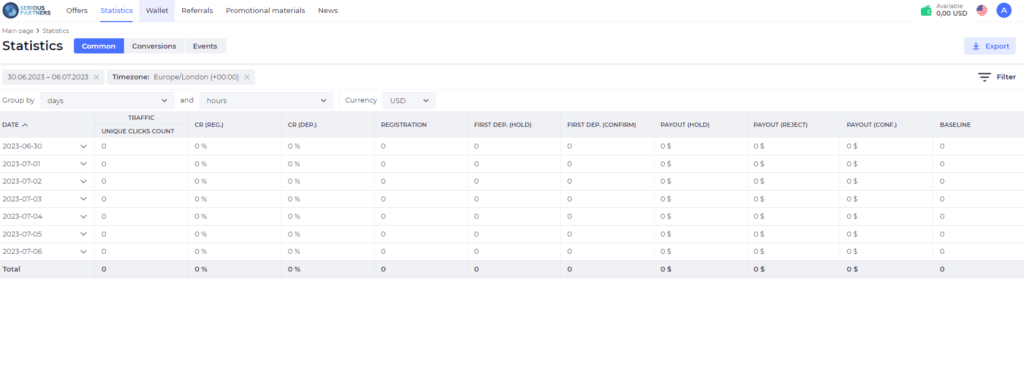Click the FIRST DEP. (CONFIRM) header

tap(601, 125)
